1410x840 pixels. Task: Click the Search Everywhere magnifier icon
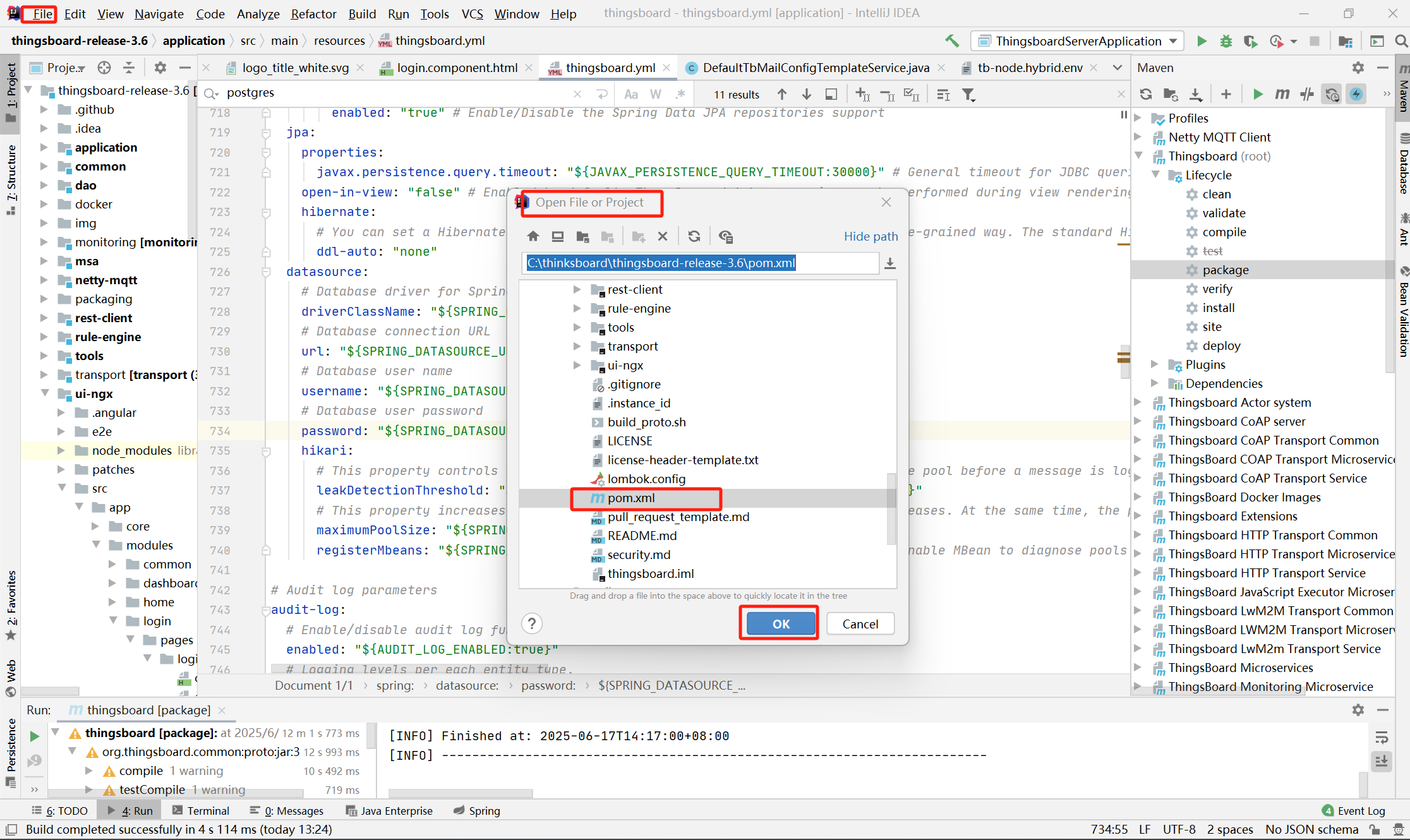1401,41
